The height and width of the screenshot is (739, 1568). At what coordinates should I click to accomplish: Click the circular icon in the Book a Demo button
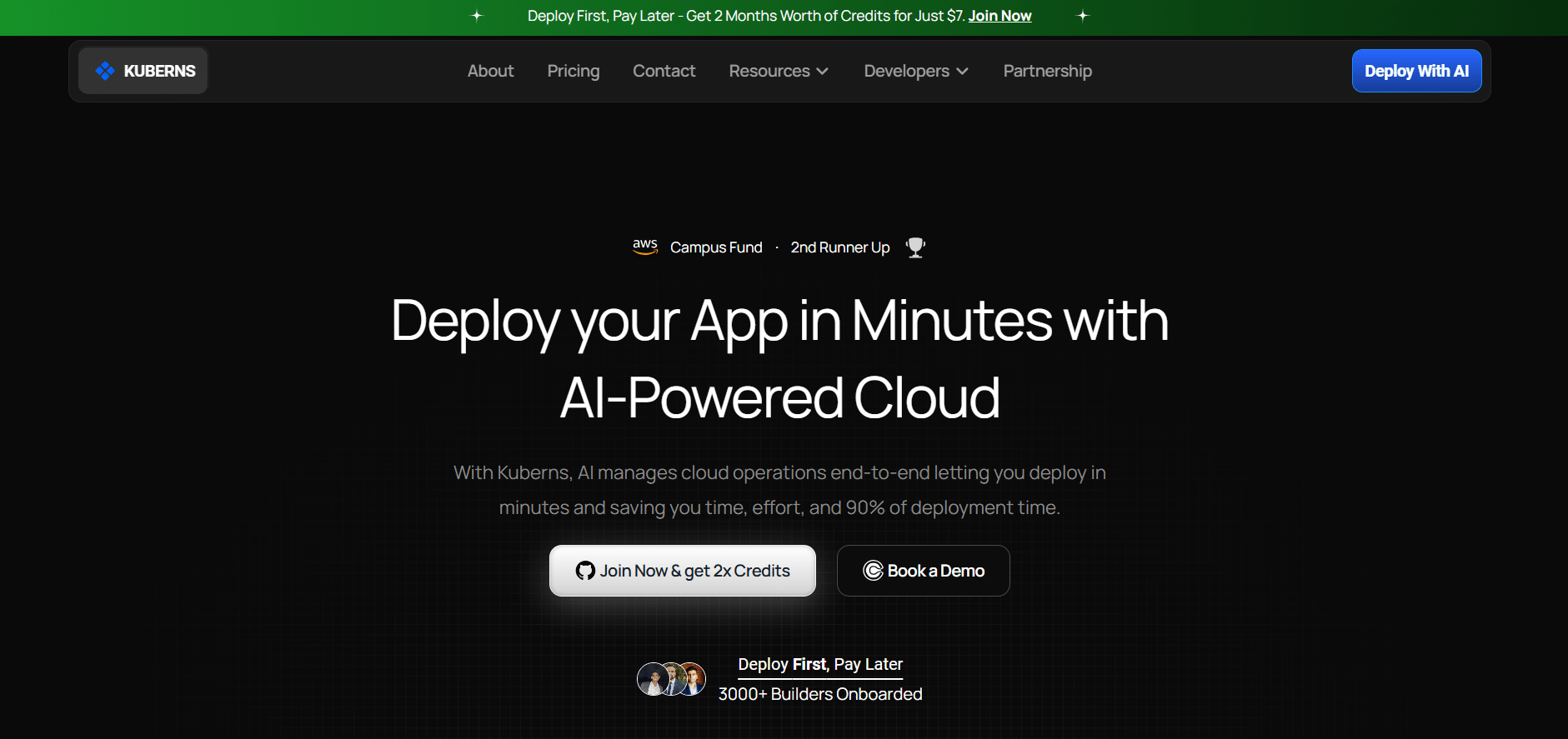pos(873,571)
